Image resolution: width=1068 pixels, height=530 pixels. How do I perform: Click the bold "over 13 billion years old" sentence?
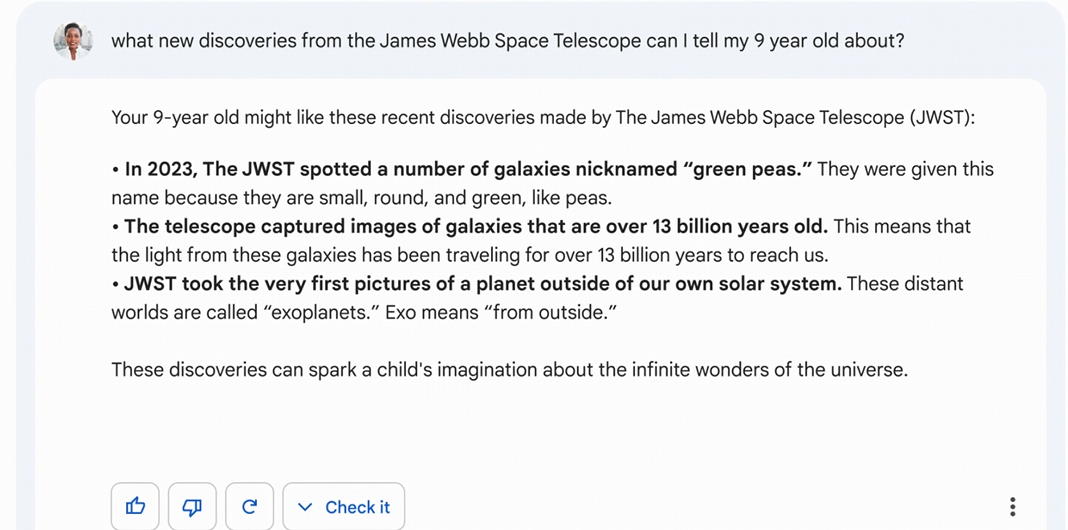476,226
